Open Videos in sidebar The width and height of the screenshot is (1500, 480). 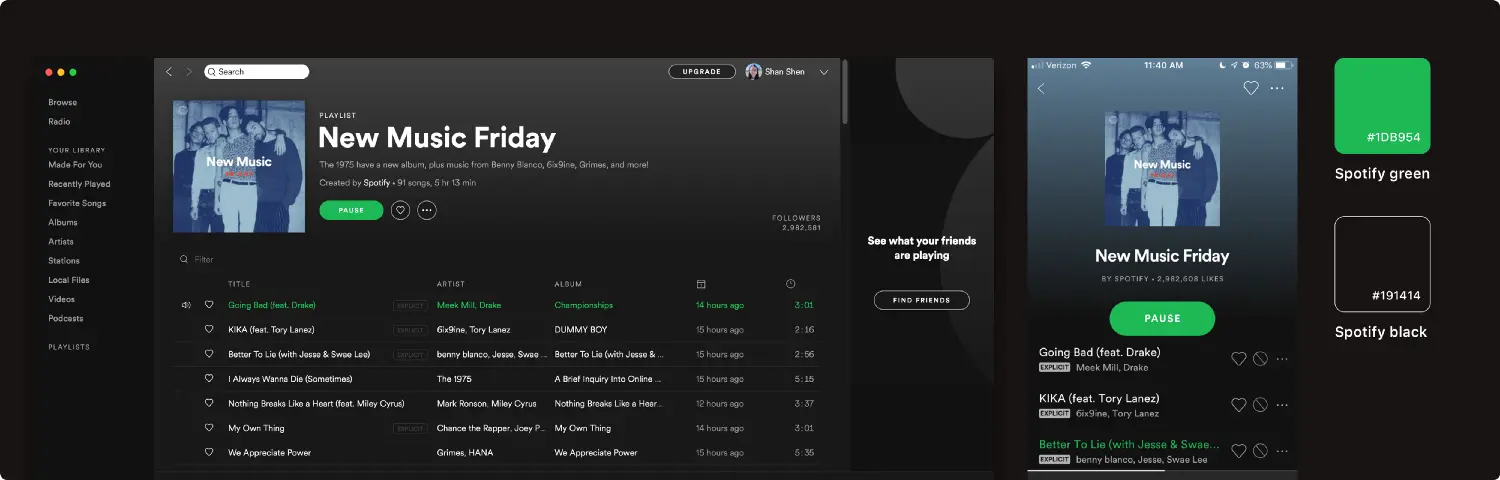[61, 299]
